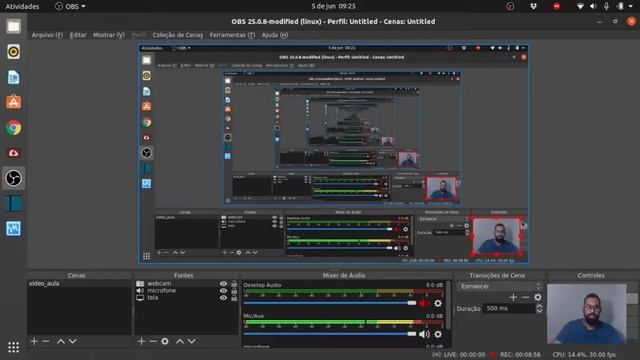This screenshot has width=640, height=360.
Task: Adjust the Mic/Aux volume slider
Action: (330, 334)
